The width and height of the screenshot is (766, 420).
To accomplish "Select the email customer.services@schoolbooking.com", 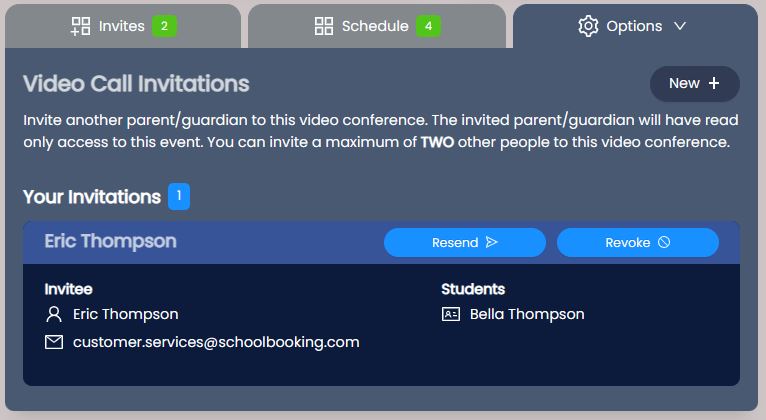I will pyautogui.click(x=216, y=342).
